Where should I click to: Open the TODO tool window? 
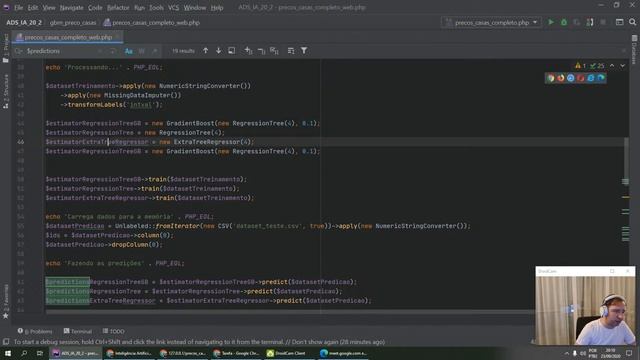[x=114, y=331]
